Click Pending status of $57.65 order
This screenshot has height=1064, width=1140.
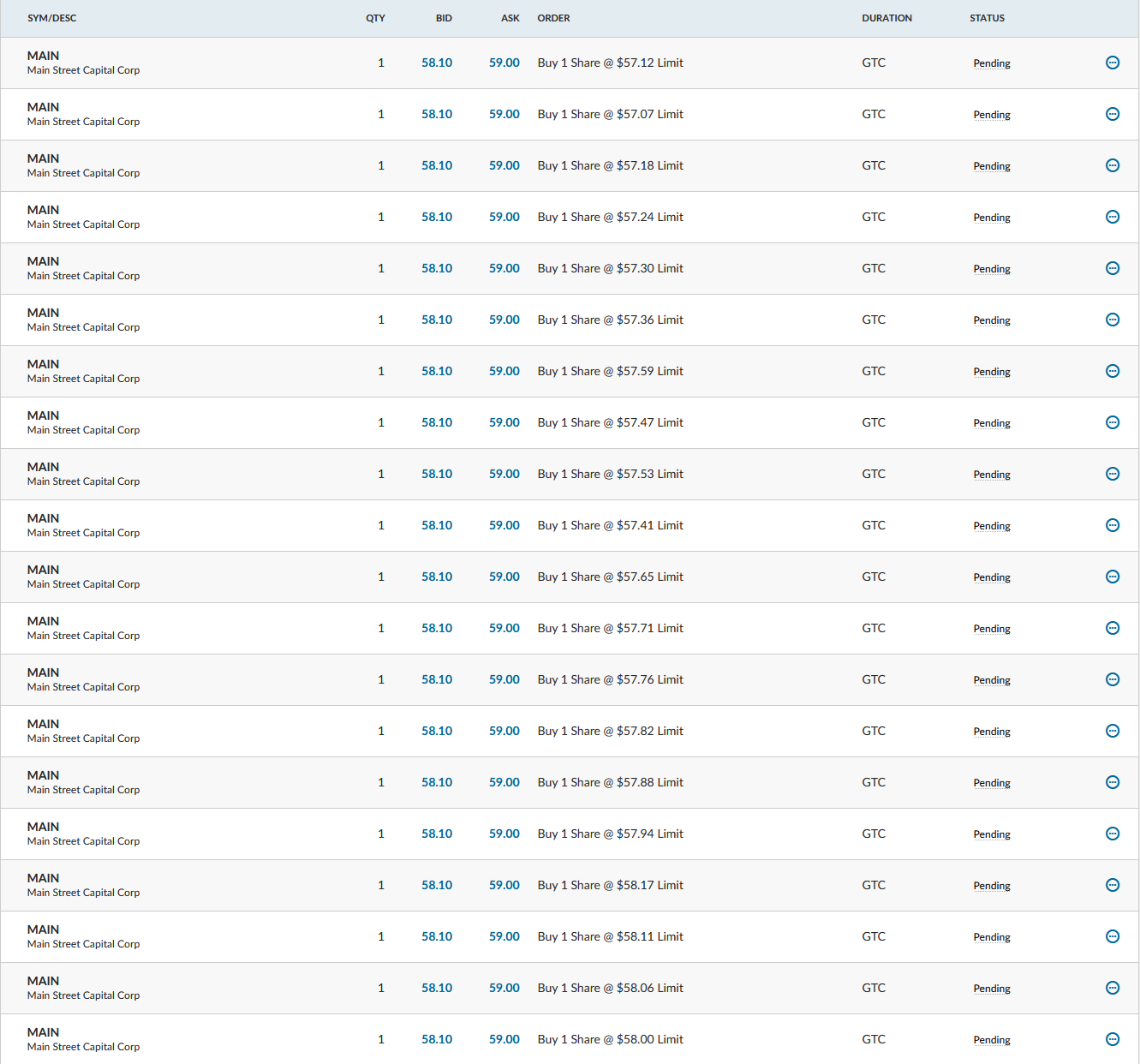click(992, 577)
